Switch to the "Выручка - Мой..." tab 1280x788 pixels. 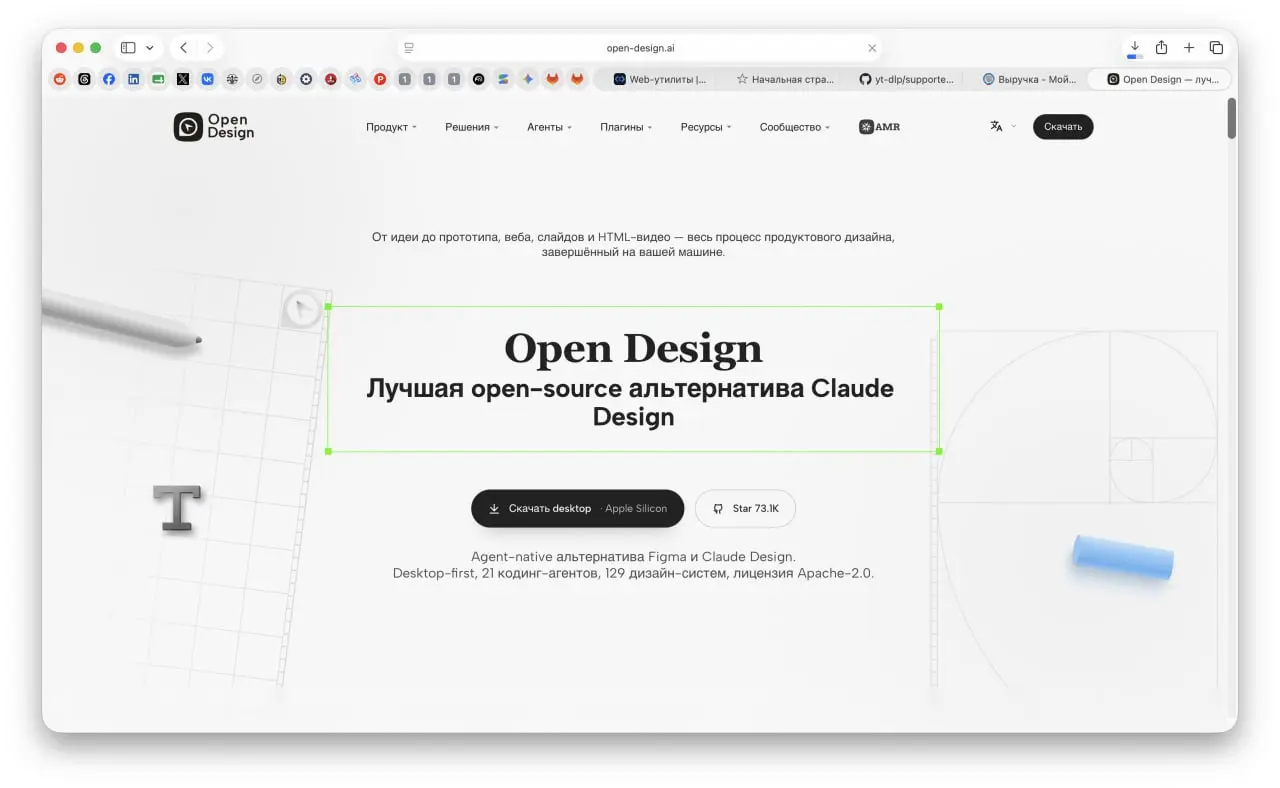1028,79
